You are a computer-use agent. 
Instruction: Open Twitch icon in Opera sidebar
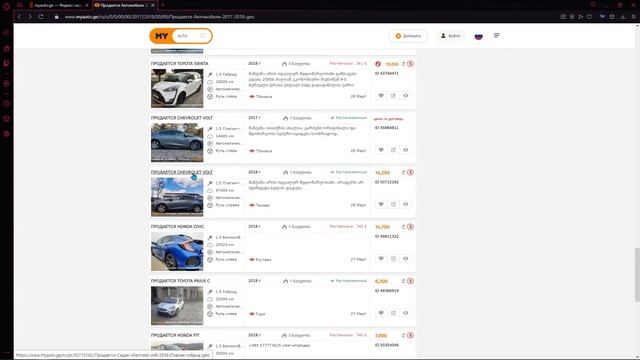tap(7, 63)
